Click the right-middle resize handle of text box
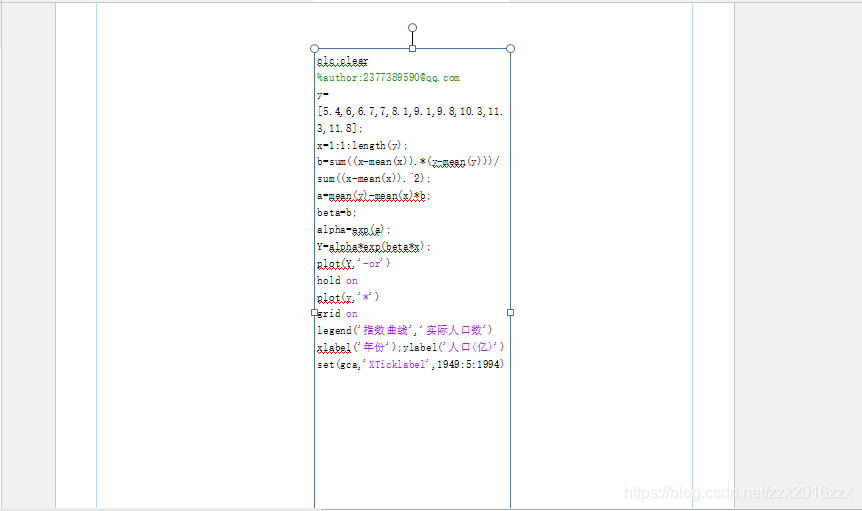 pyautogui.click(x=510, y=312)
